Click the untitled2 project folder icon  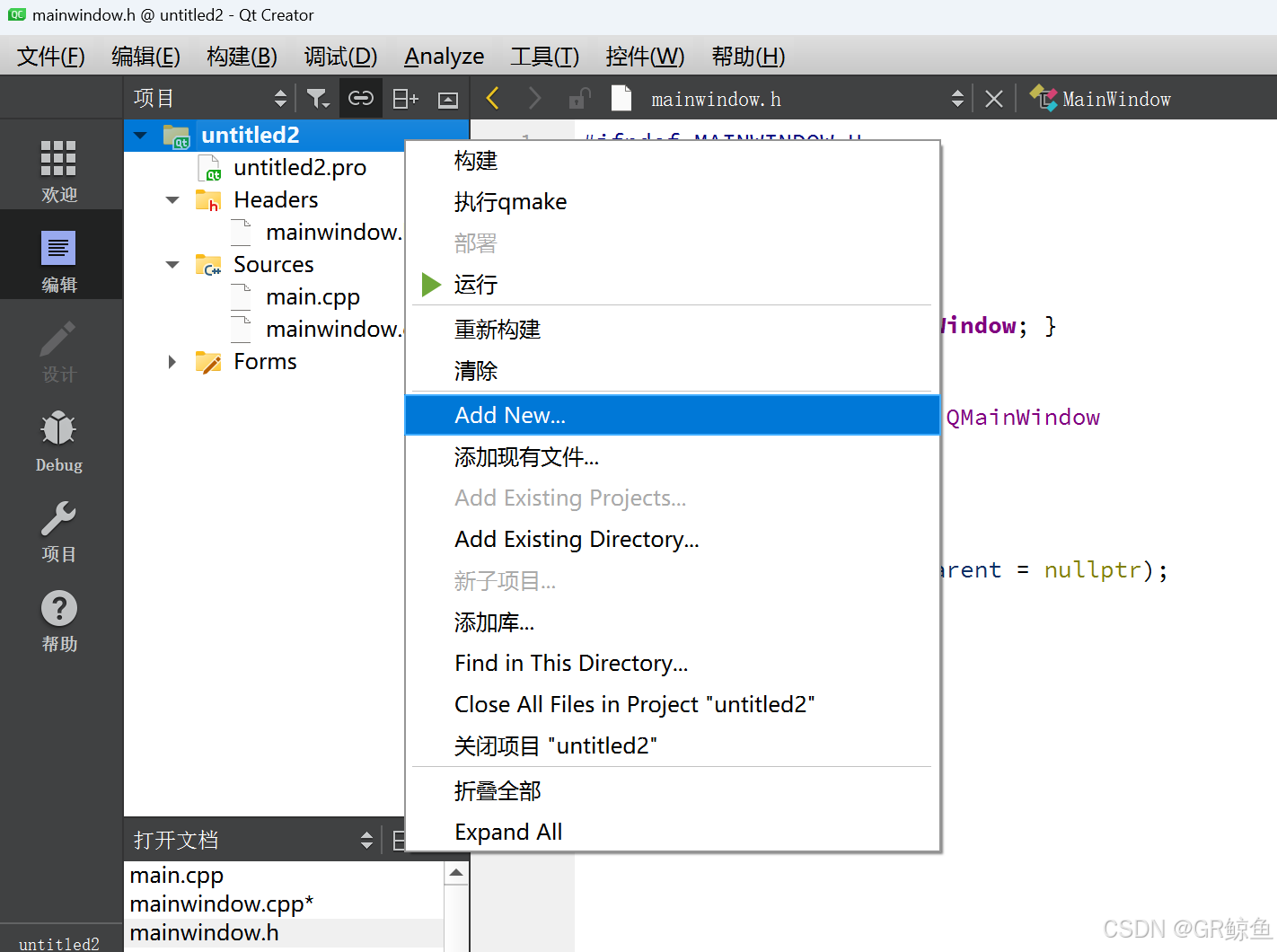coord(177,136)
